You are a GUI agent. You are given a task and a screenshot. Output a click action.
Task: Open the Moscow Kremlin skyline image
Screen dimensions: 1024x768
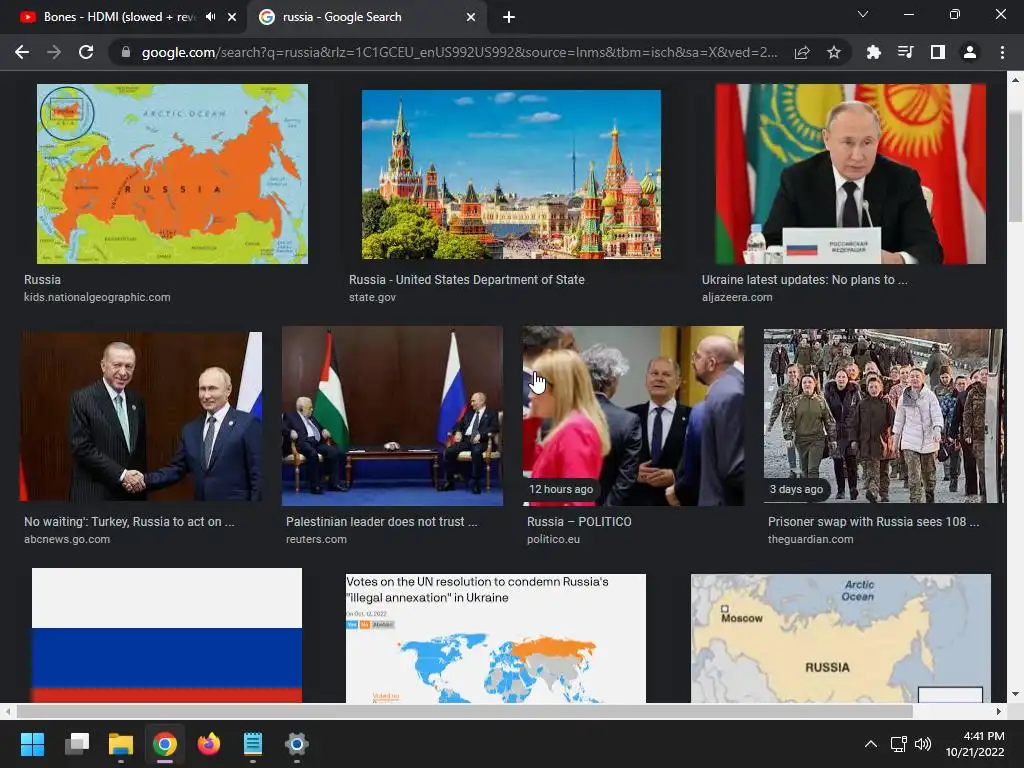point(511,174)
